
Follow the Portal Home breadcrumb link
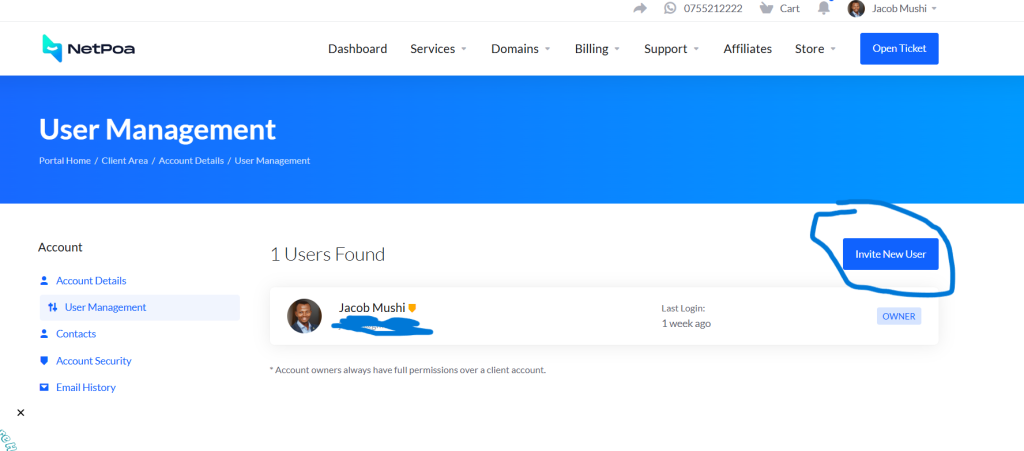click(x=65, y=161)
